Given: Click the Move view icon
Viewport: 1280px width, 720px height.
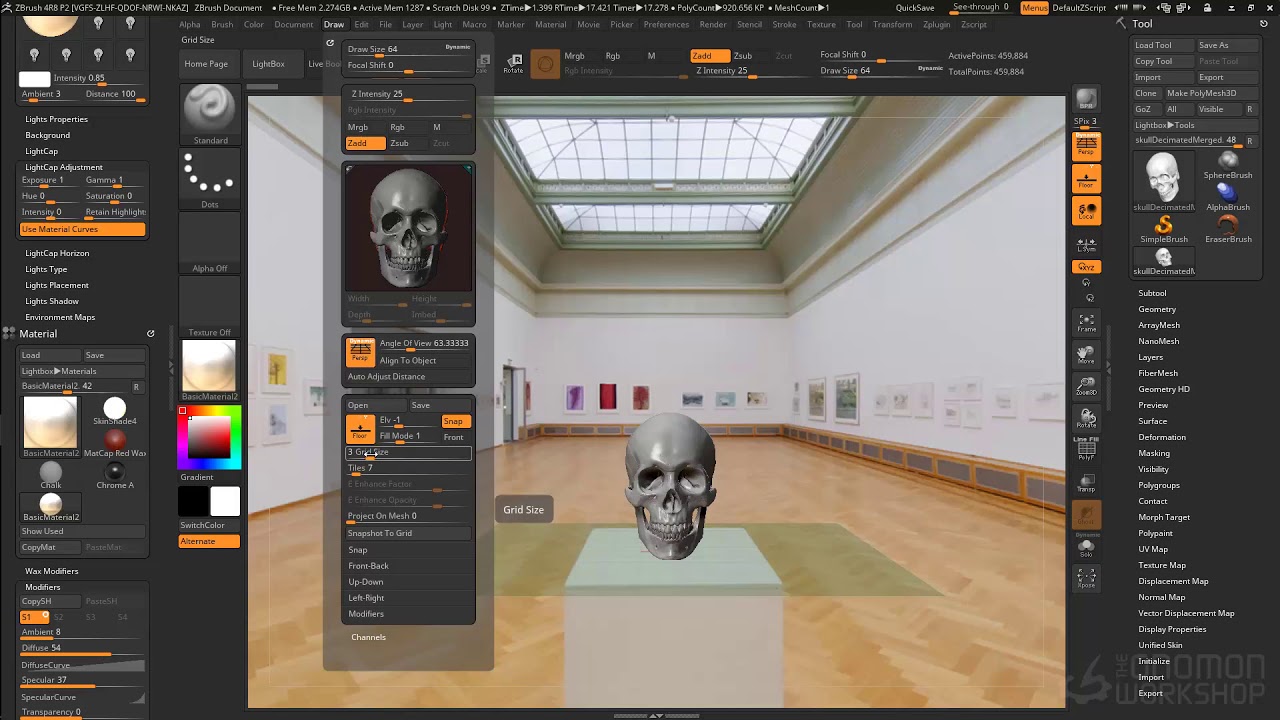Looking at the screenshot, I should pyautogui.click(x=1086, y=354).
